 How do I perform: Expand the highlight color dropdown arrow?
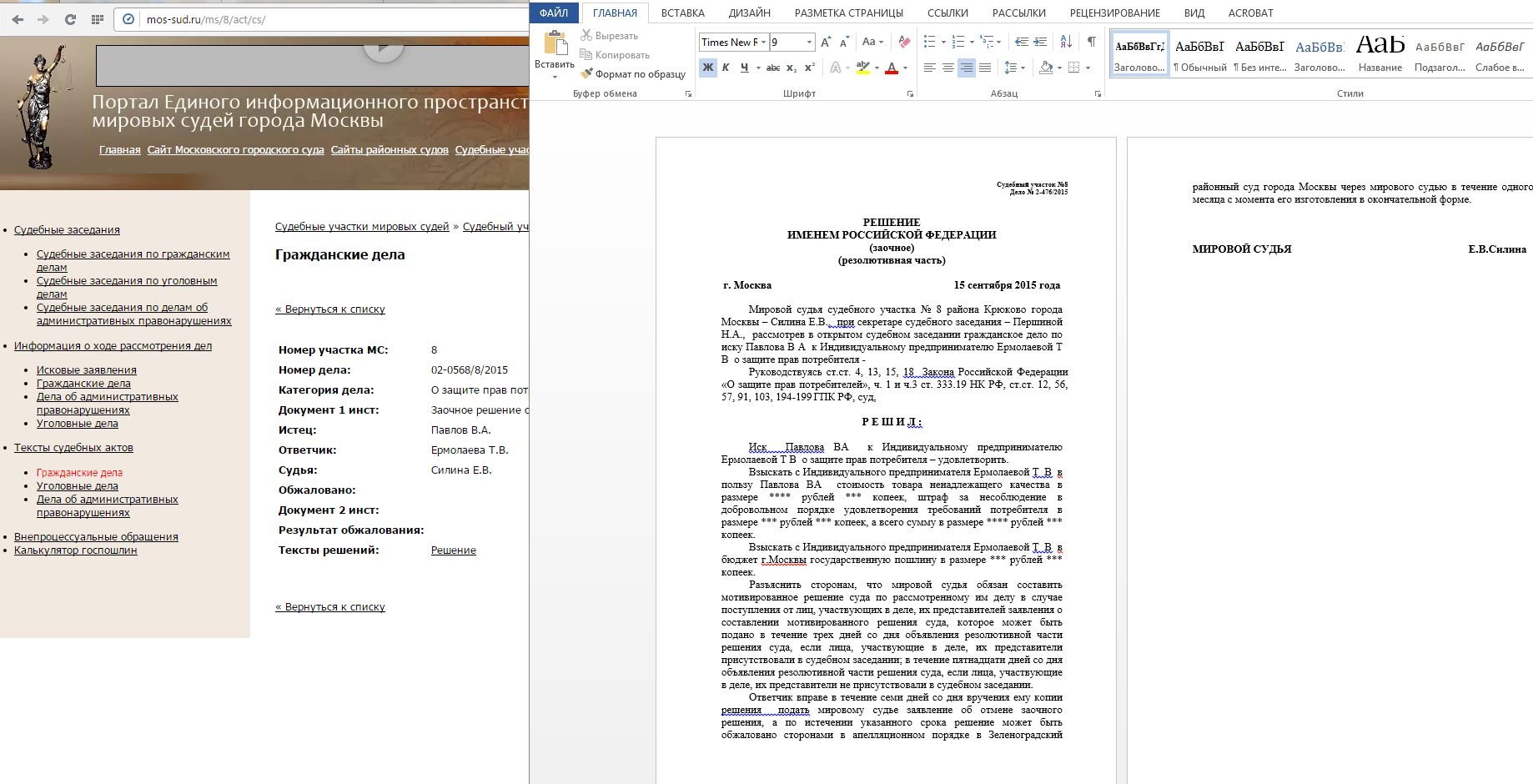coord(877,68)
